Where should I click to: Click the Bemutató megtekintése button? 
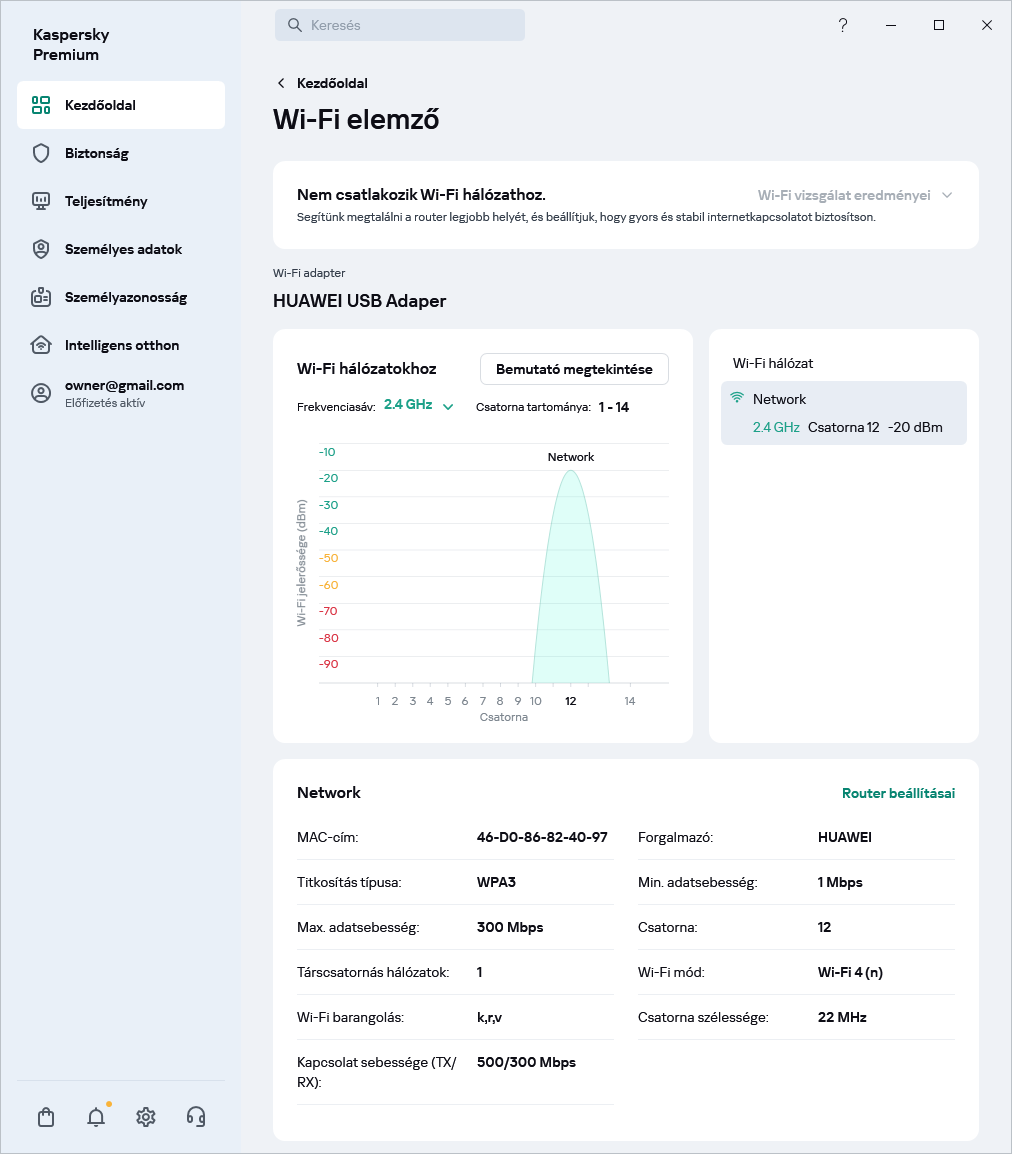574,369
